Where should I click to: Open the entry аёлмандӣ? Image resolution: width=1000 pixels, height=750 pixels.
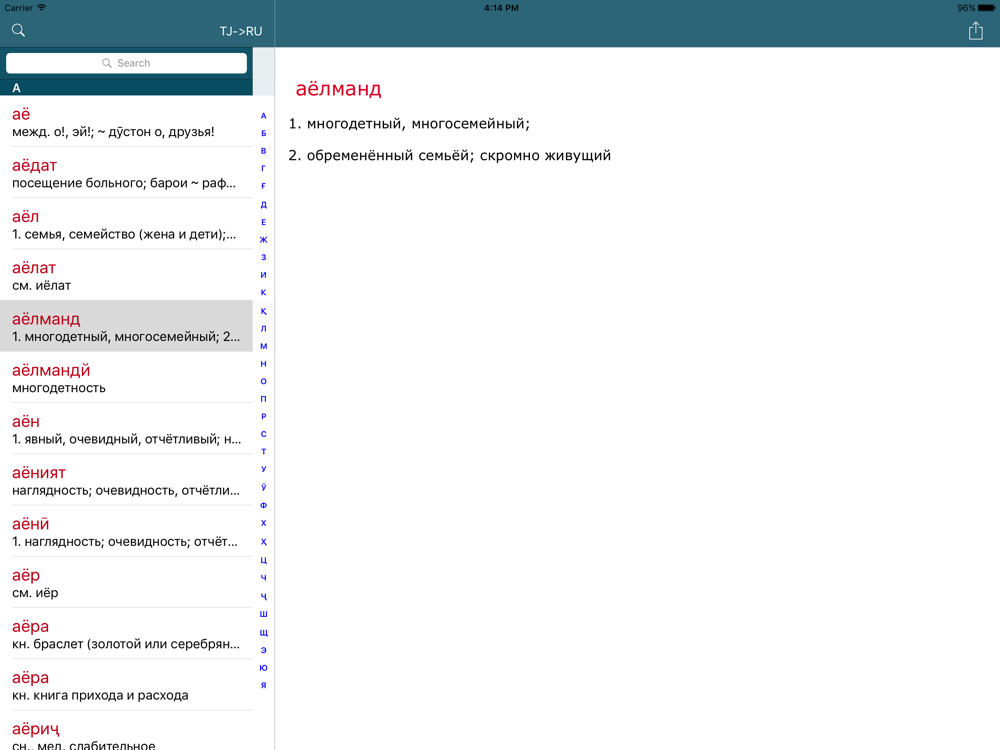pyautogui.click(x=126, y=378)
